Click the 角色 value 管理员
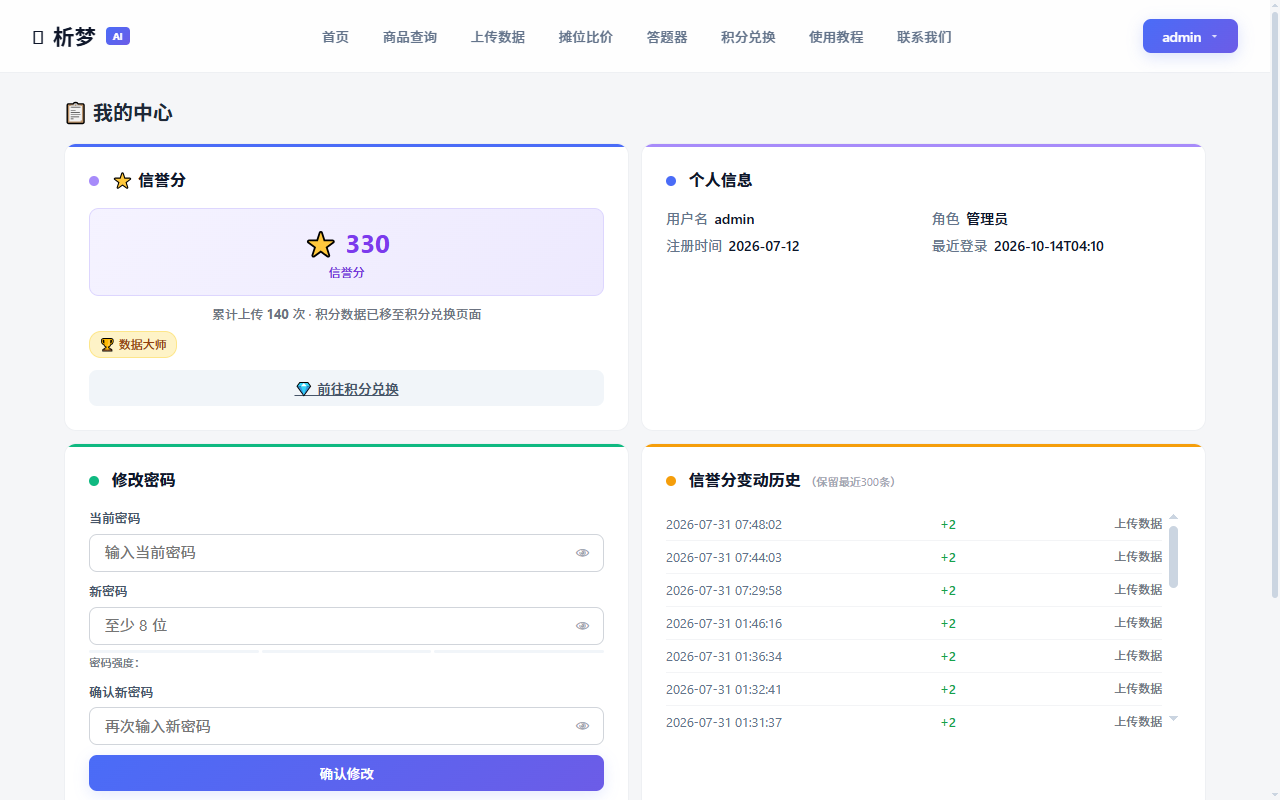 pos(987,219)
